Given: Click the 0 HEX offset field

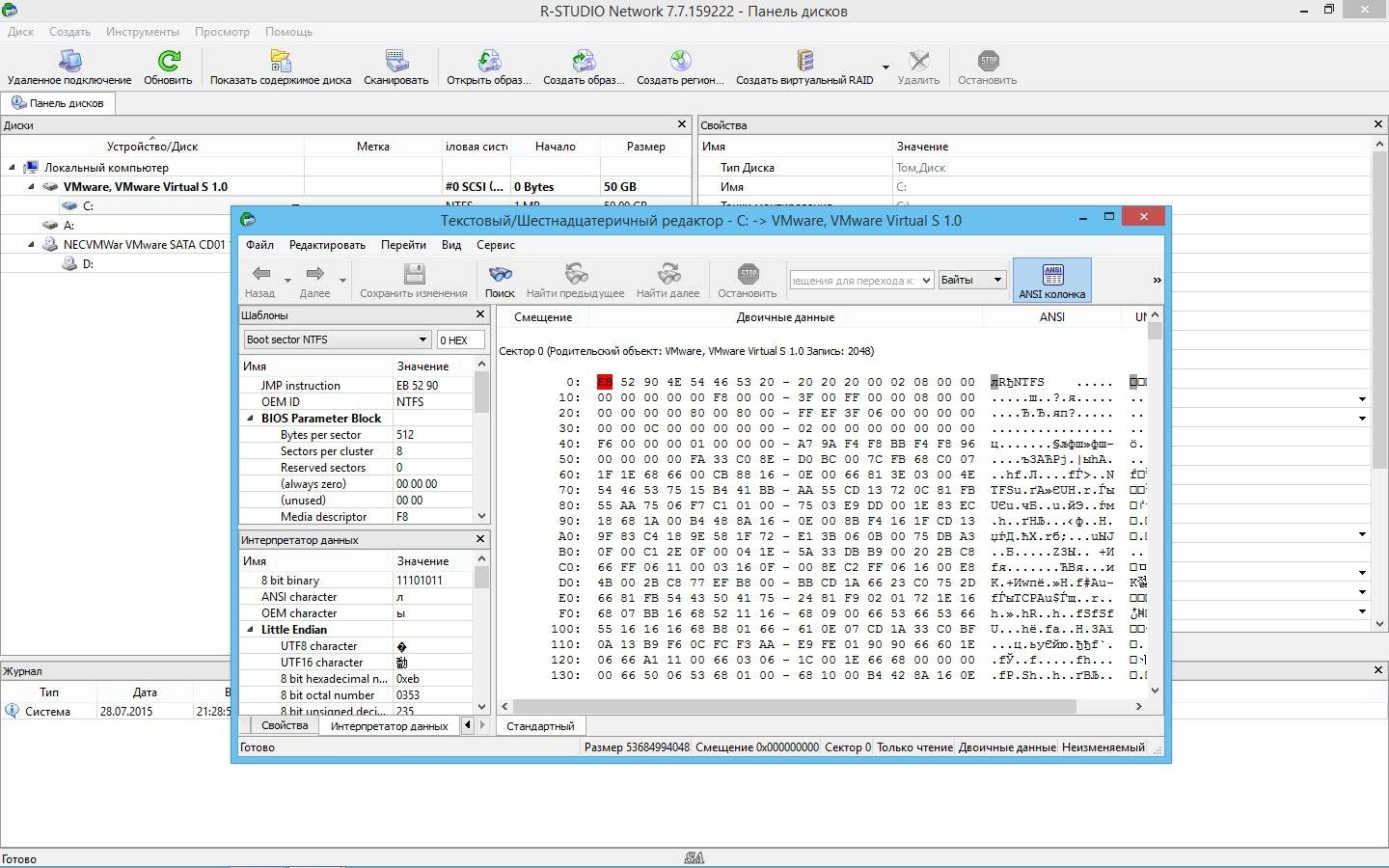Looking at the screenshot, I should [460, 339].
